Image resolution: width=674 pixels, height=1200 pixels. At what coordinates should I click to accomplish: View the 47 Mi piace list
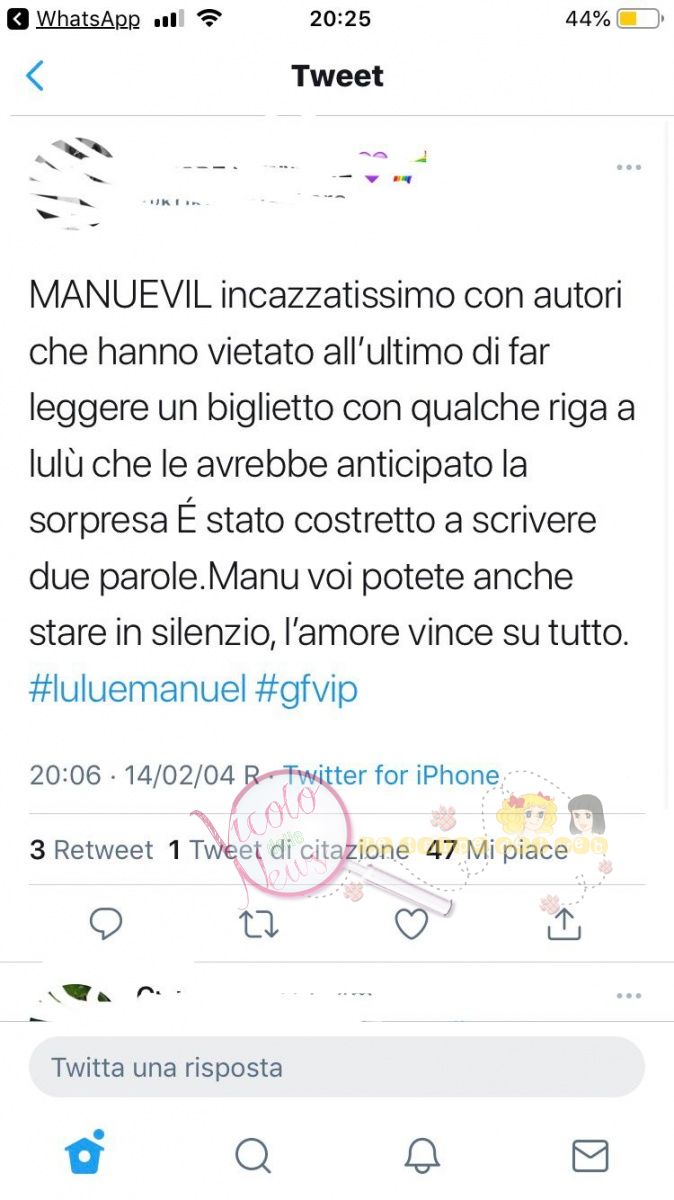[497, 850]
